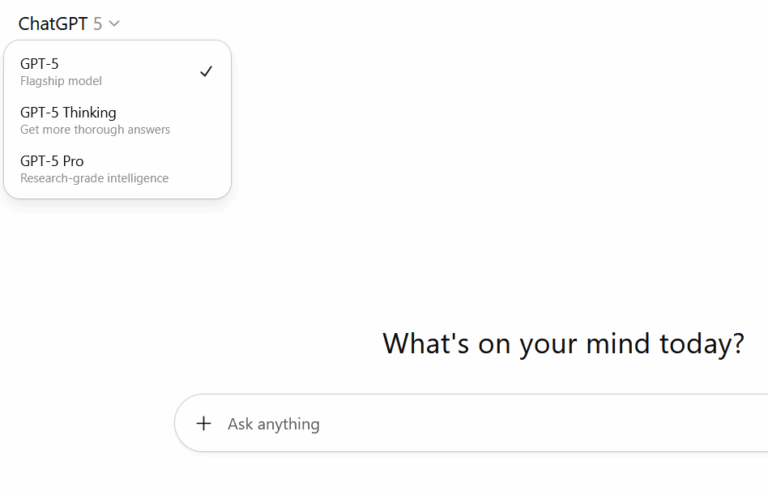768x491 pixels.
Task: Click the "Research-grade intelligence" subtitle
Action: point(94,179)
